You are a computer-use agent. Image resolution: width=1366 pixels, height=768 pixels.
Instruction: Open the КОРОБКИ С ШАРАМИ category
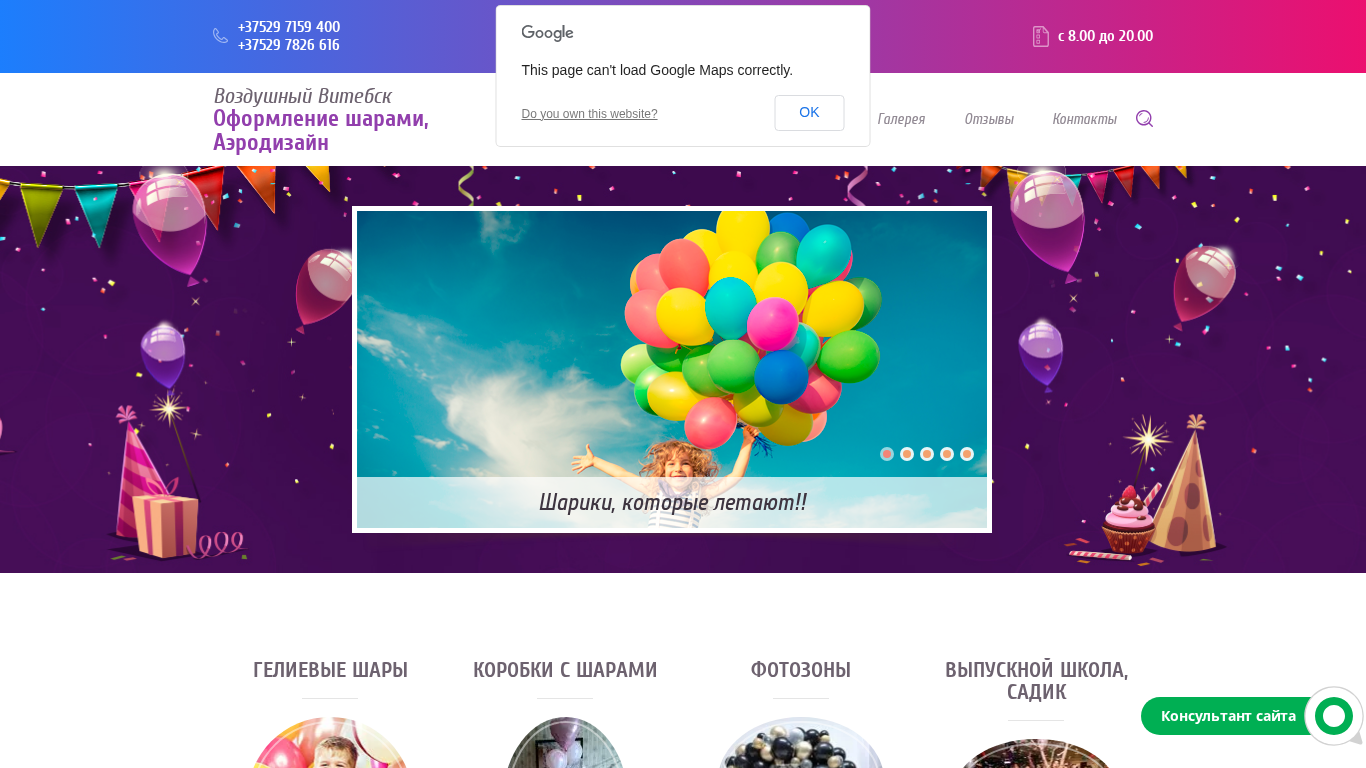pyautogui.click(x=565, y=670)
